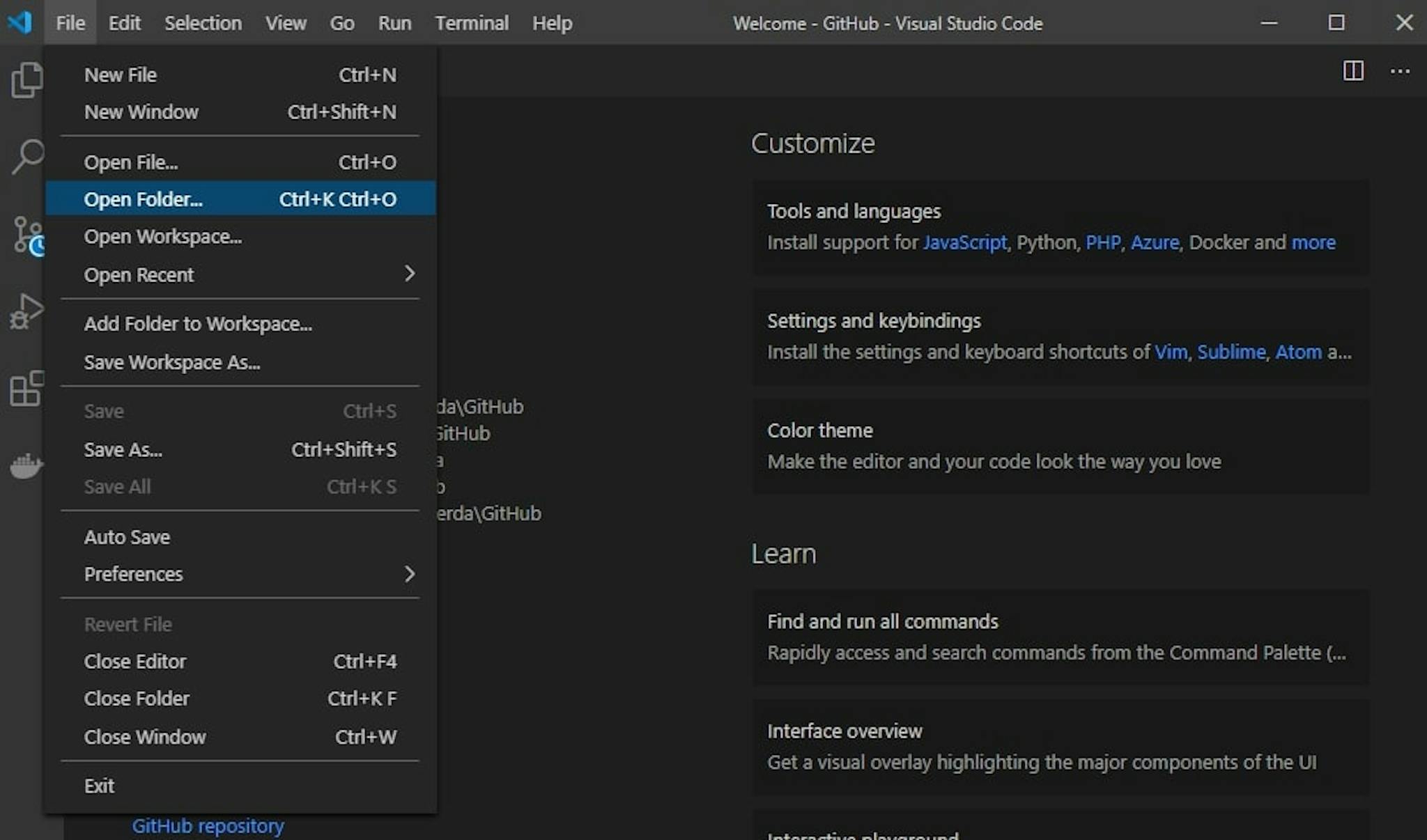
Task: Choose Close Folder menu entry
Action: 240,699
